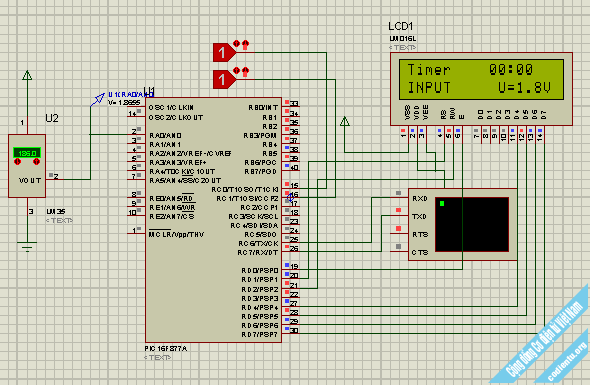Select the RC0/T1OSO/T1CKI pin label

point(245,190)
